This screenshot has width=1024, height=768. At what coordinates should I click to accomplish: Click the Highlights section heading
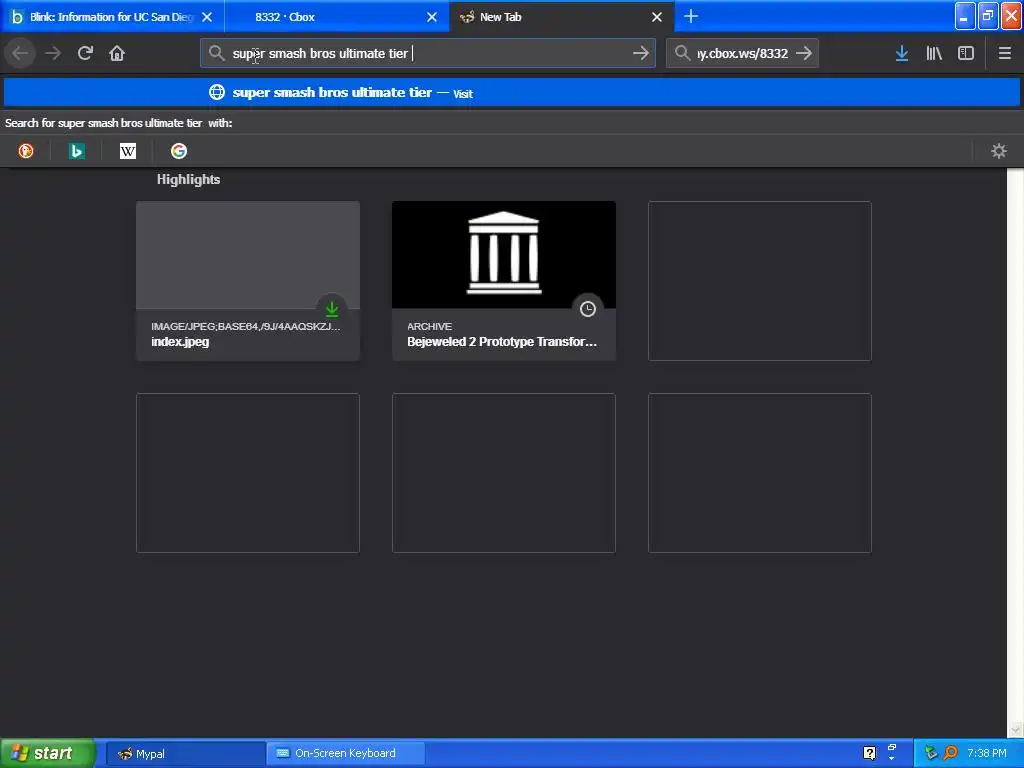coord(188,180)
